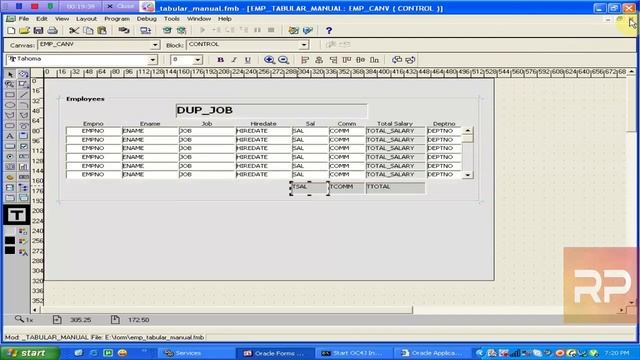Open the font size dropdown
640x360 pixels.
198,60
